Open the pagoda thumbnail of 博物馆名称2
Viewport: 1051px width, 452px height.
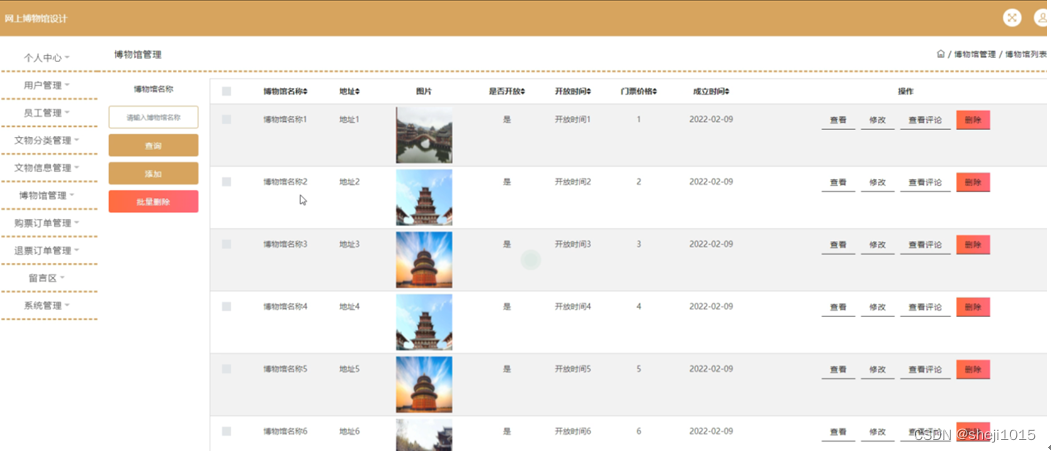pos(424,197)
